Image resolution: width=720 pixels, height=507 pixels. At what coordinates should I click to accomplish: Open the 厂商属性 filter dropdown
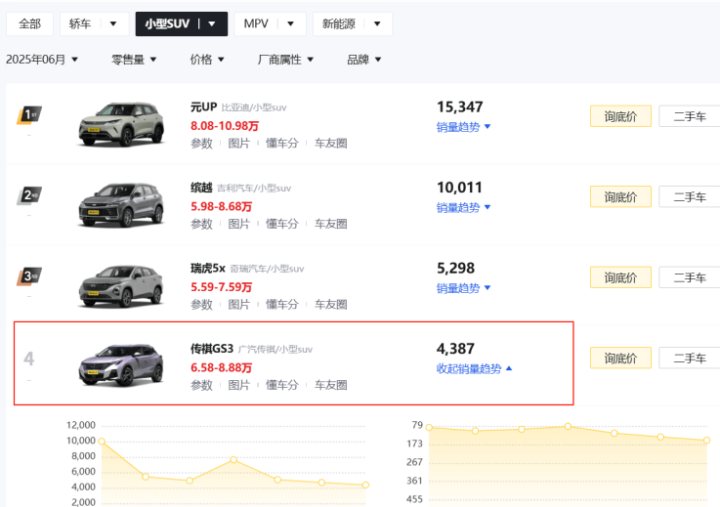pyautogui.click(x=285, y=60)
